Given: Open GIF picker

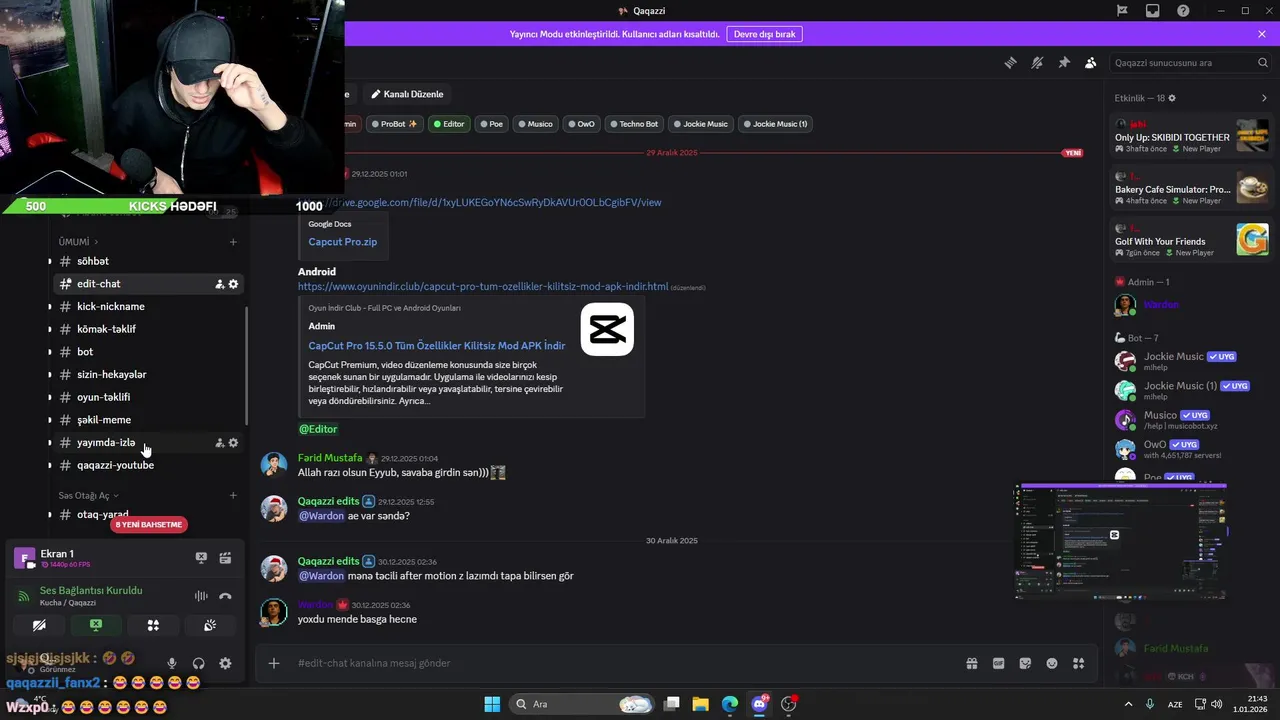Looking at the screenshot, I should pyautogui.click(x=998, y=663).
